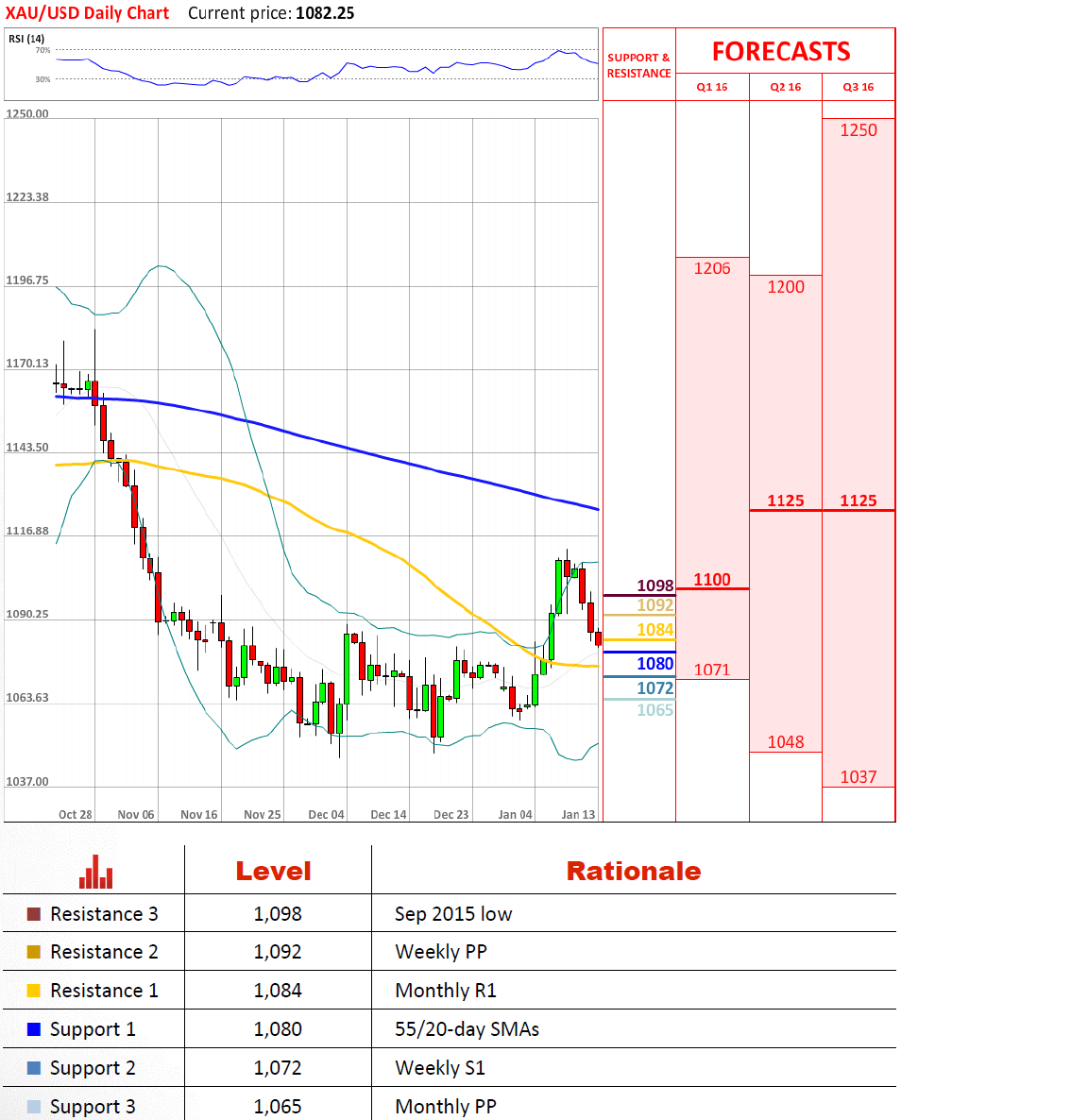Click the 1206 forecast value in Q1 16
1088x1120 pixels.
[712, 268]
